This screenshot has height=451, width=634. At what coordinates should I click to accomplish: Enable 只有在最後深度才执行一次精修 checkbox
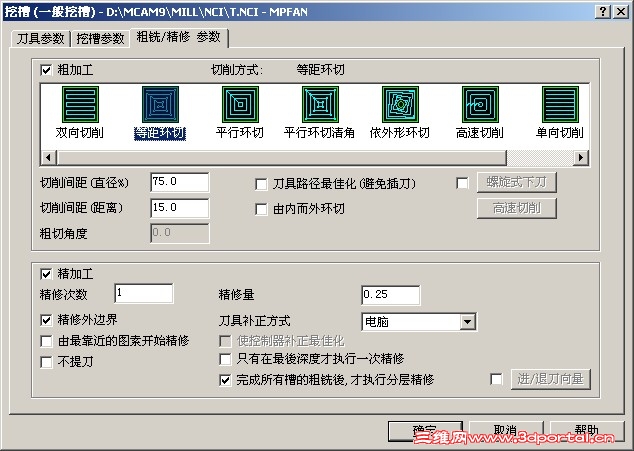click(225, 359)
